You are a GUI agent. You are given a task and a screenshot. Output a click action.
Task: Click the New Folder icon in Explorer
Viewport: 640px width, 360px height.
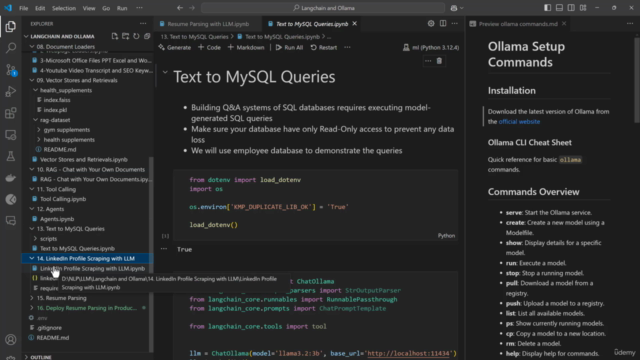coord(125,36)
